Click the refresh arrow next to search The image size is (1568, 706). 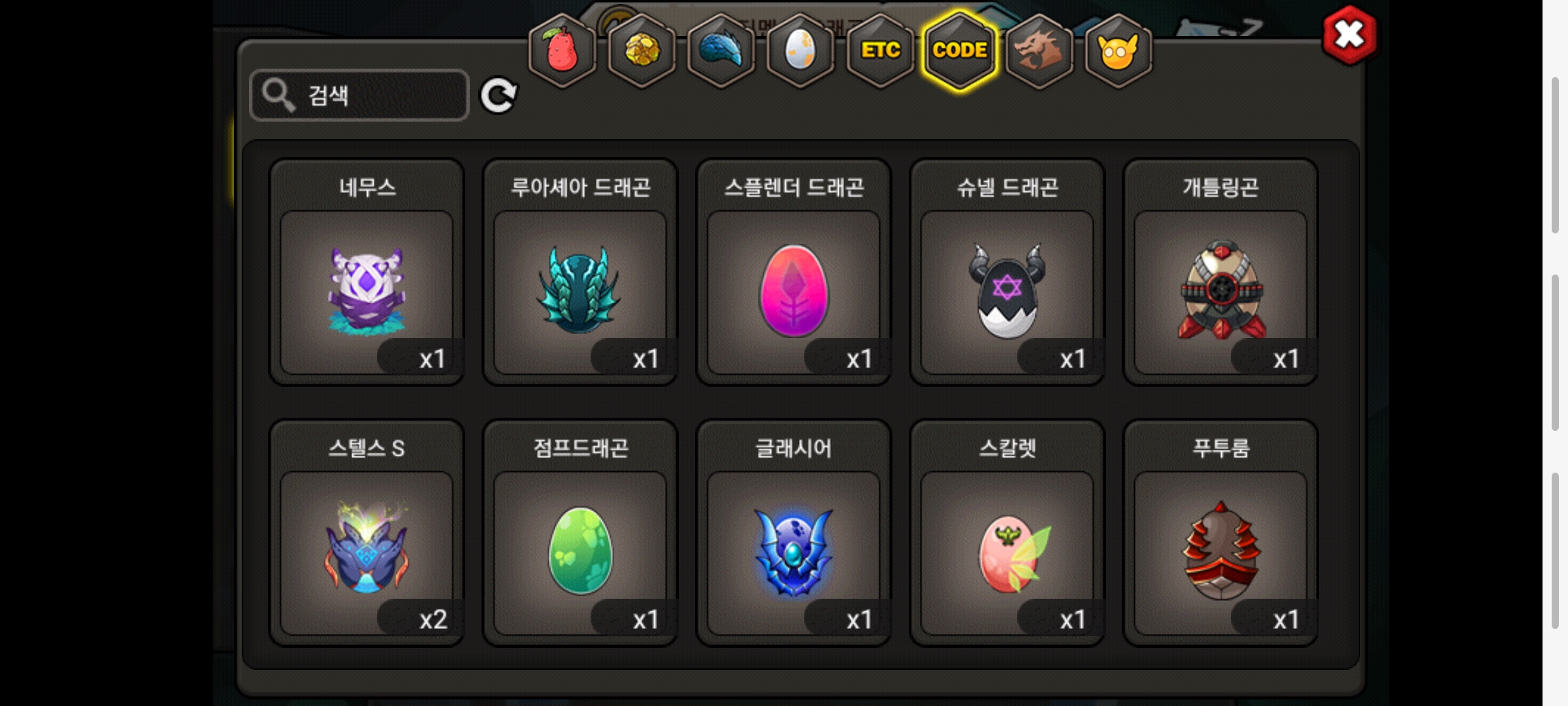coord(498,96)
